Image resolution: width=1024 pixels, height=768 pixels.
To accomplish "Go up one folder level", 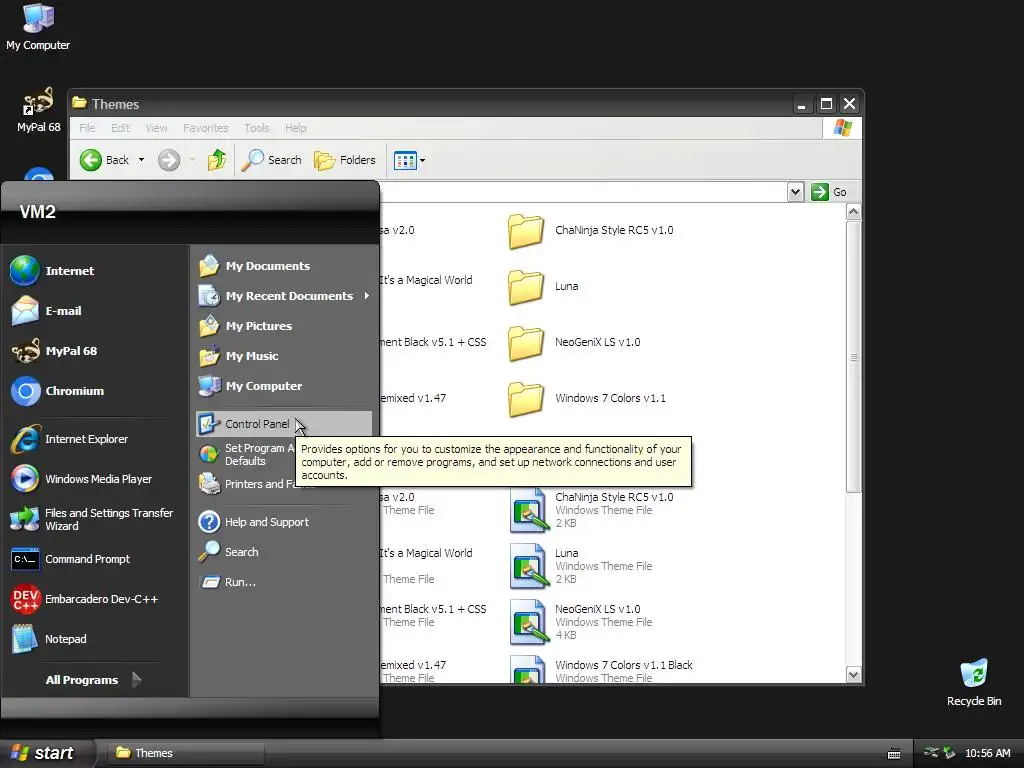I will coord(217,160).
